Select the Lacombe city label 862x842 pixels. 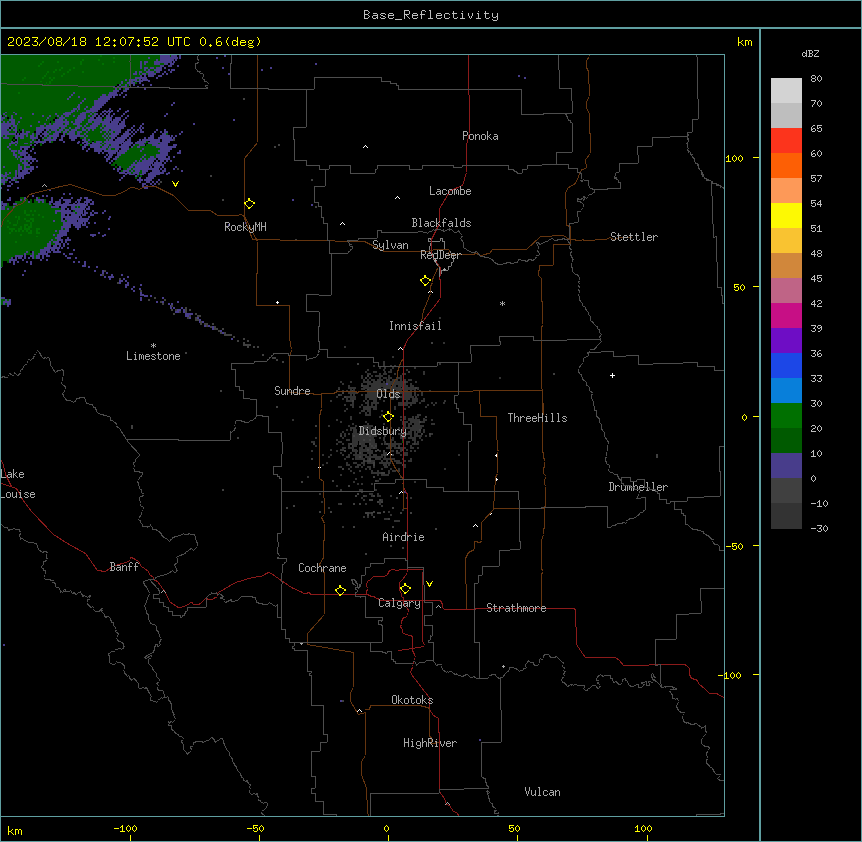(450, 191)
